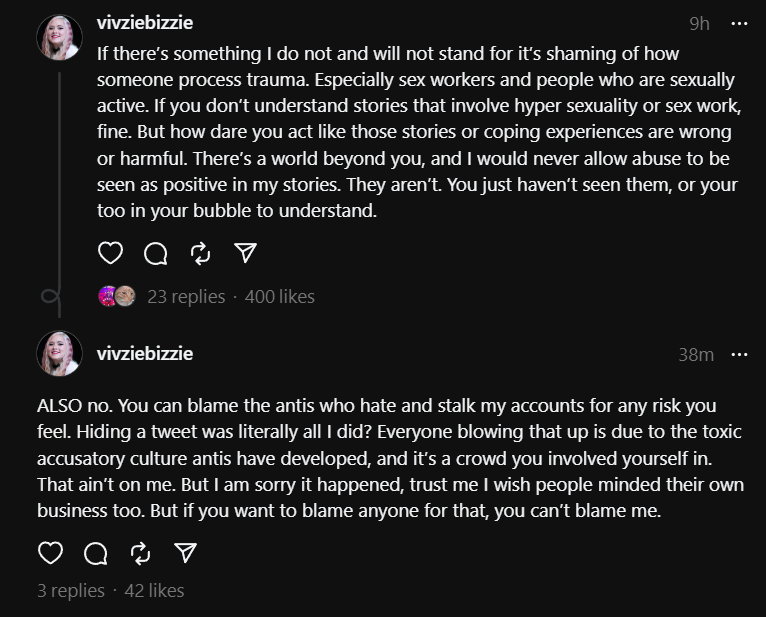
Task: View the 400 likes list
Action: pos(279,297)
